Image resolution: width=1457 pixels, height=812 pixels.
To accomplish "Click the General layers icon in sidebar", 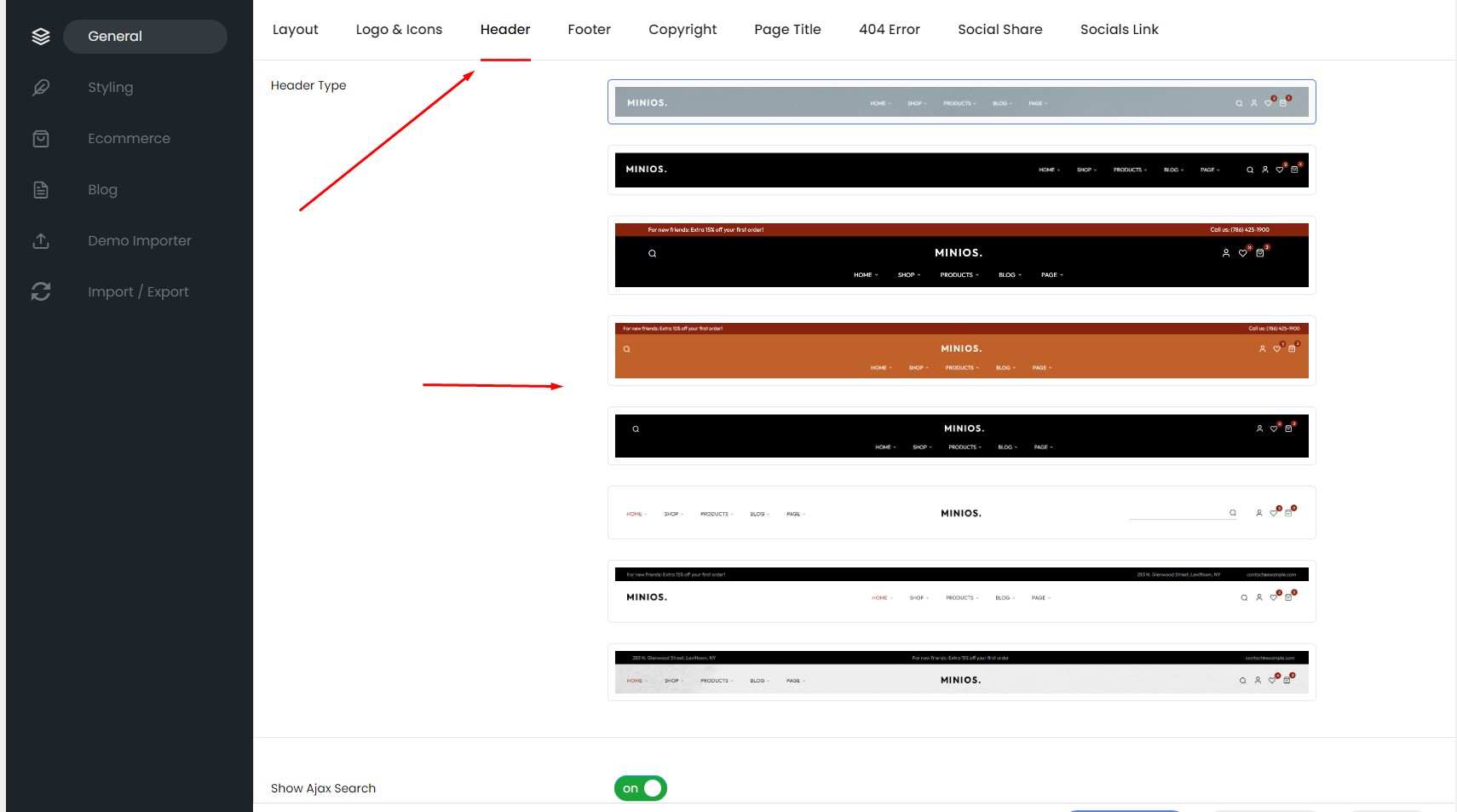I will pos(41,37).
